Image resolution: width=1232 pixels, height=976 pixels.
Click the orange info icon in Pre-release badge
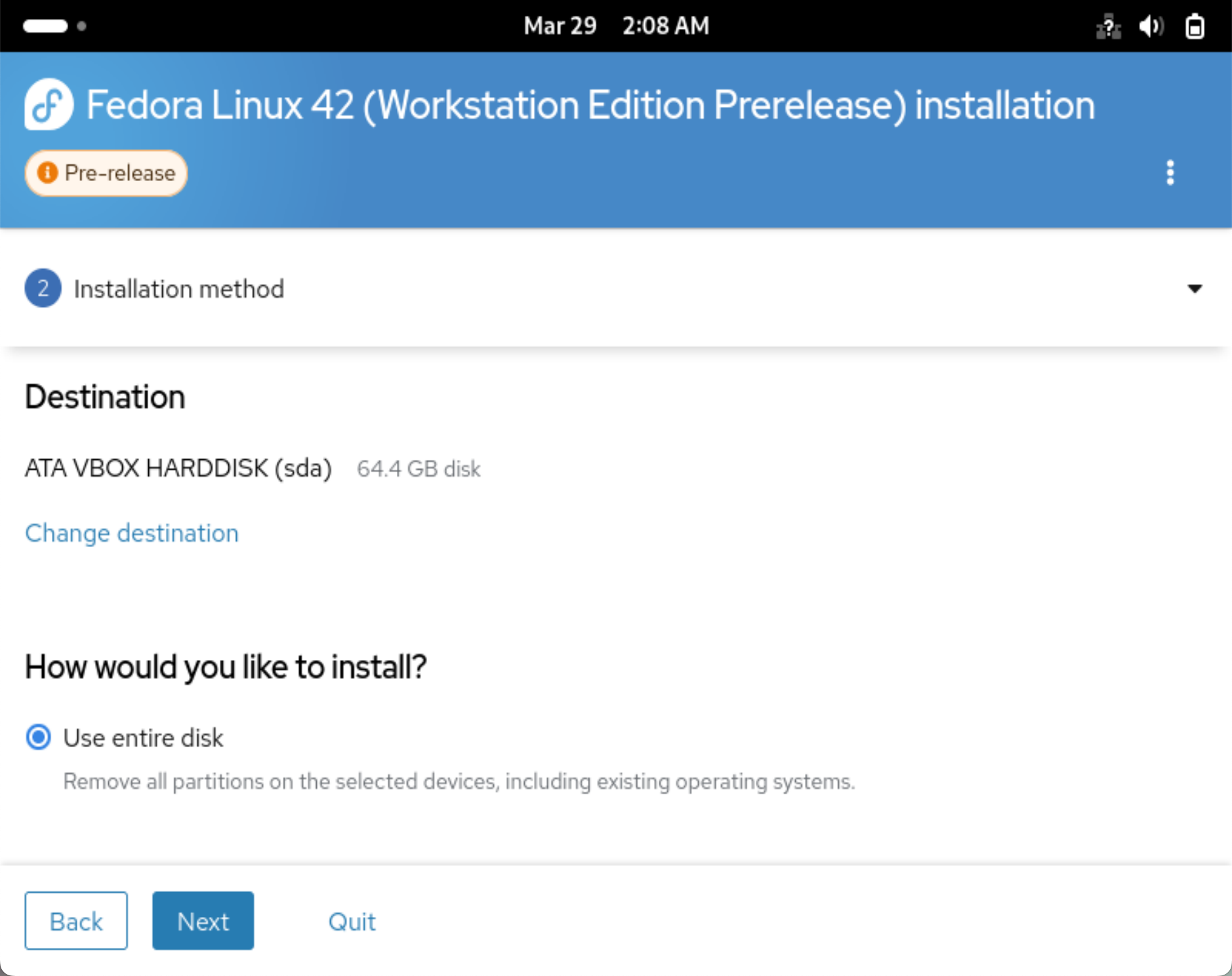tap(47, 173)
